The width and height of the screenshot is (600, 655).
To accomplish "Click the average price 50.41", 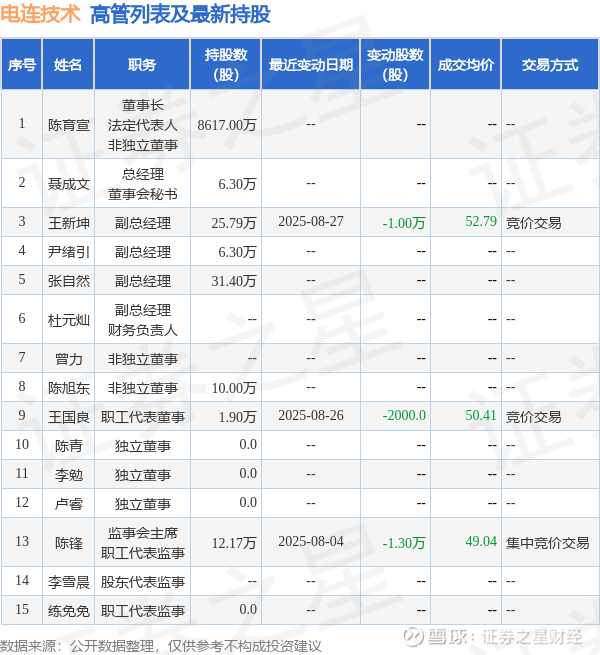I will pyautogui.click(x=481, y=416).
